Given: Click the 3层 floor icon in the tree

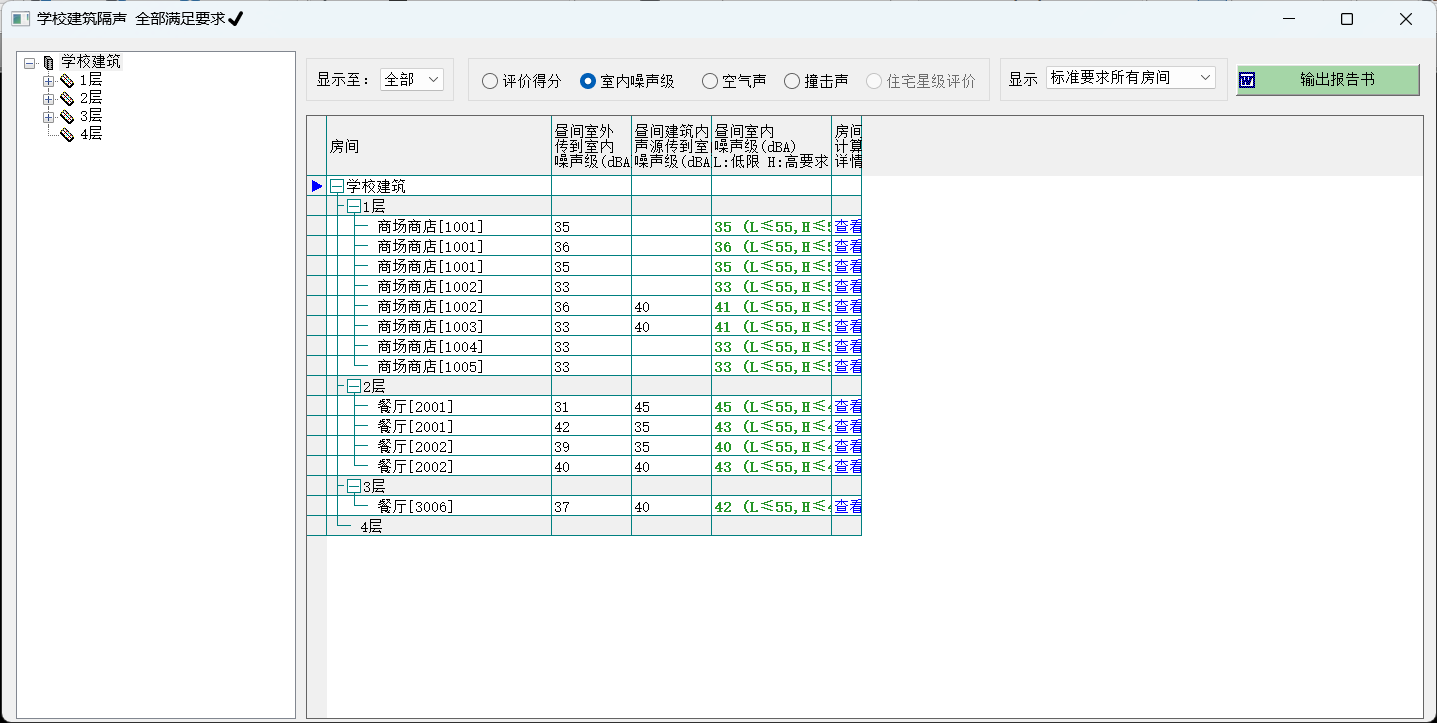Looking at the screenshot, I should click(x=67, y=116).
